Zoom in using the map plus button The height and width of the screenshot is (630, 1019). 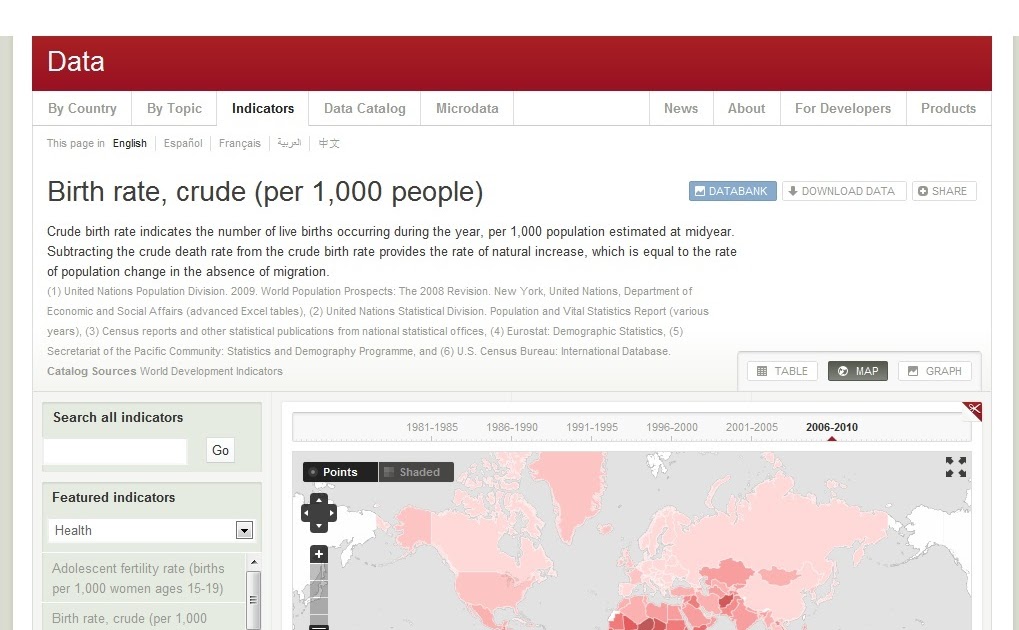coord(318,553)
